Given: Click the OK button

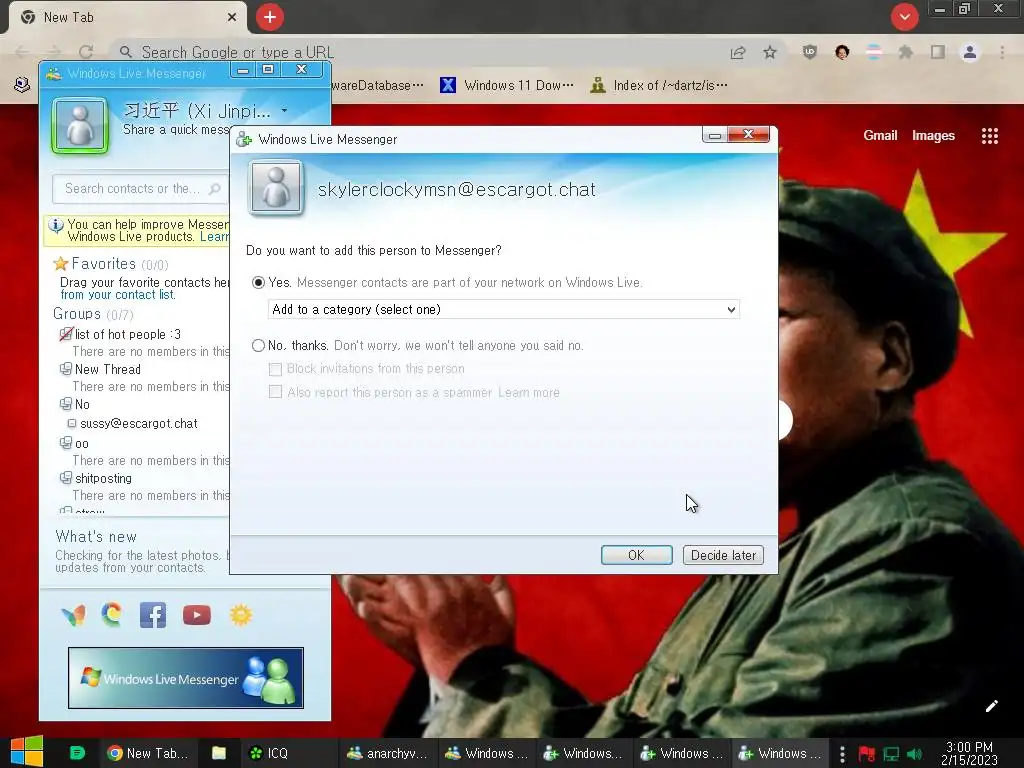Looking at the screenshot, I should pos(637,555).
